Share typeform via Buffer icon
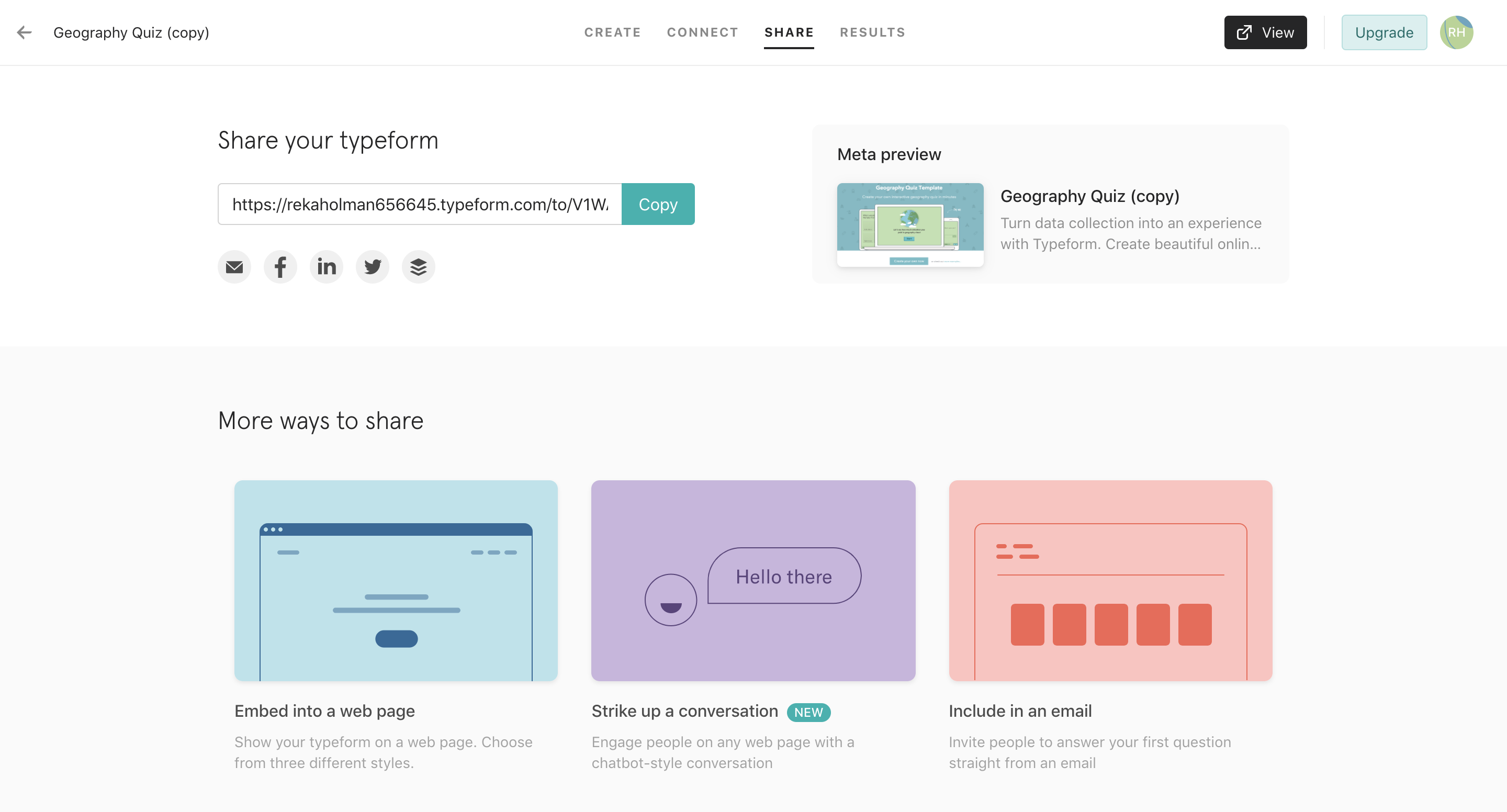The width and height of the screenshot is (1507, 812). click(418, 267)
